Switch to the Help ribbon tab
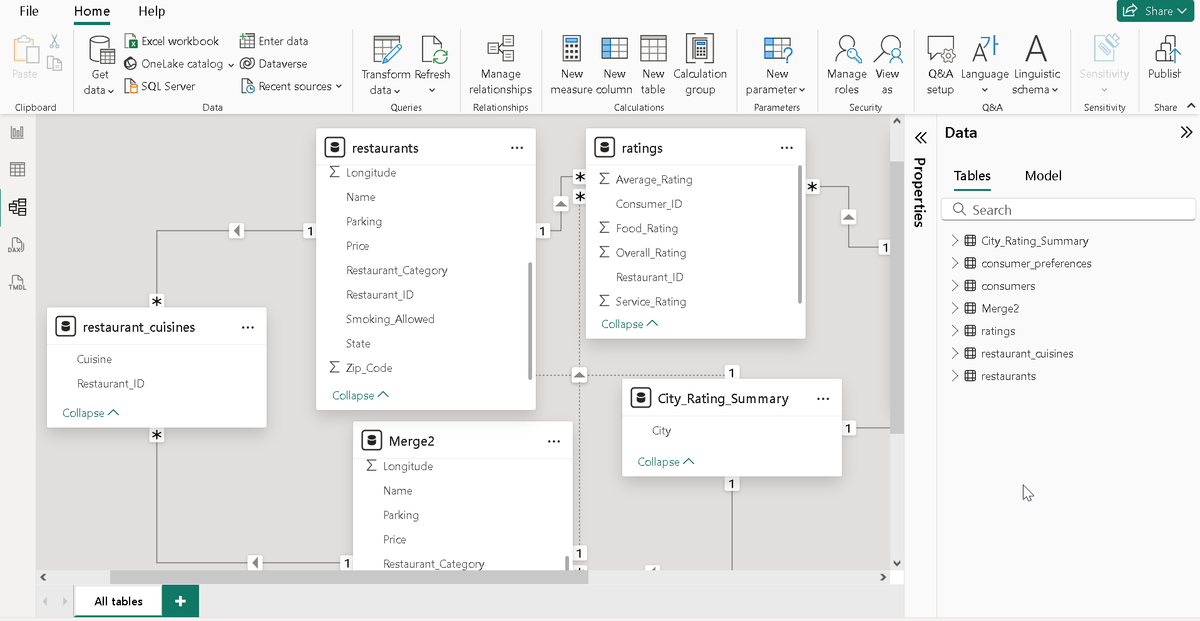 click(152, 11)
